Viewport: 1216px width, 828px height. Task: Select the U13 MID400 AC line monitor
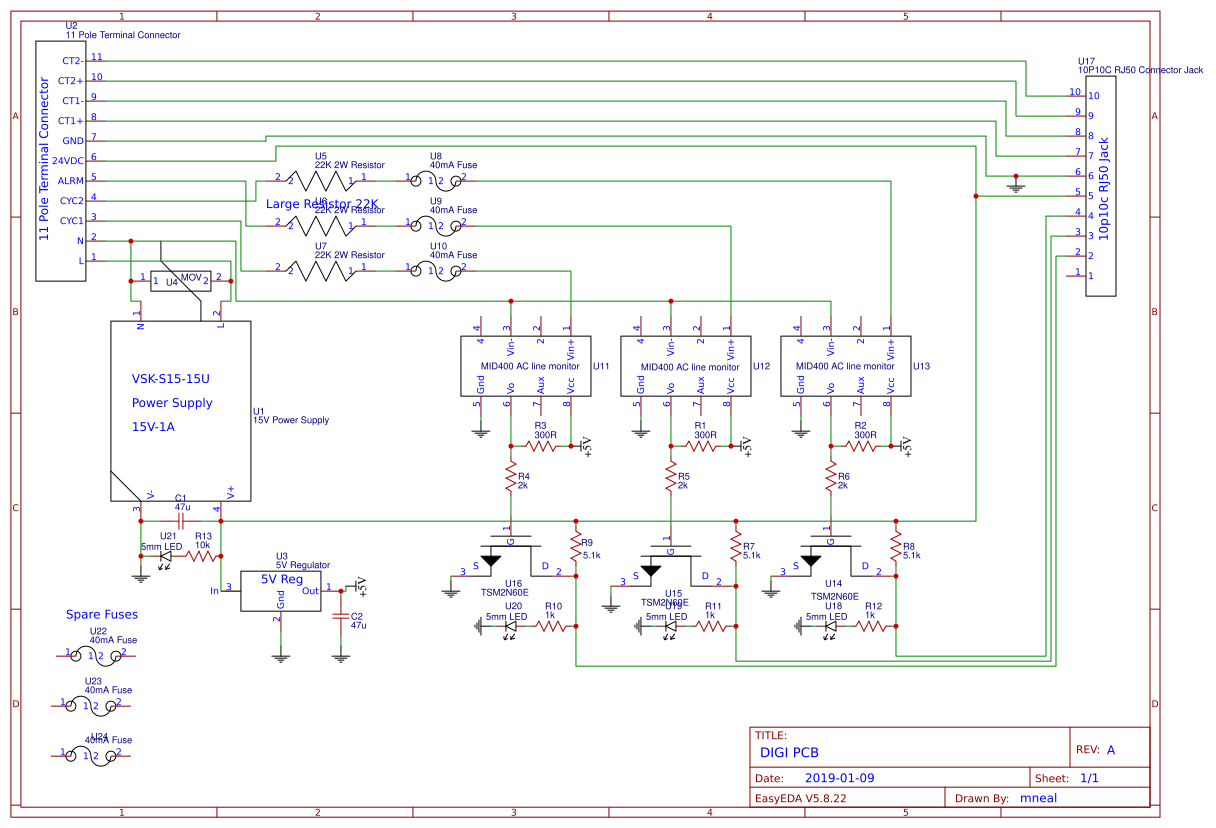tap(844, 366)
